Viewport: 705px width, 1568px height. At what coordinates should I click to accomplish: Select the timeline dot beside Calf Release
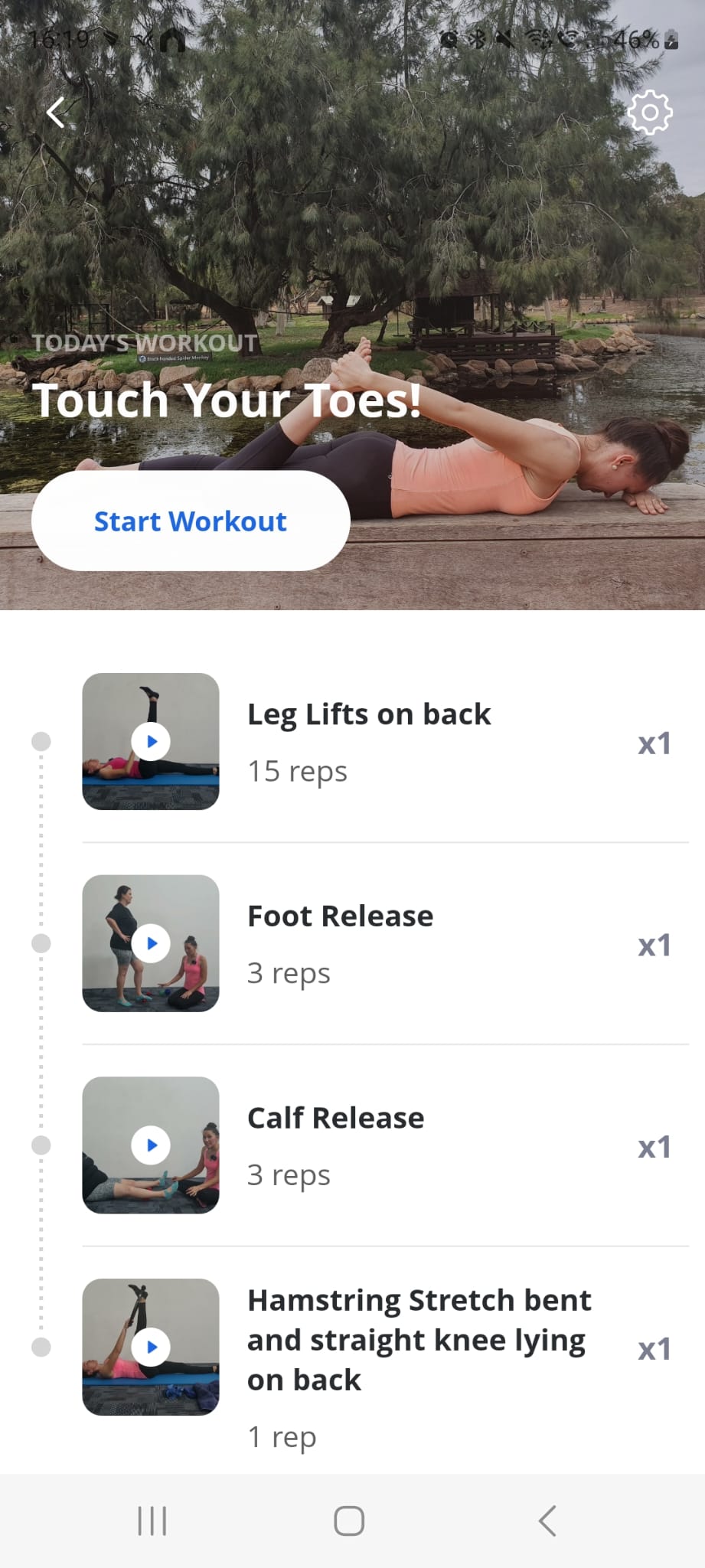point(41,1145)
